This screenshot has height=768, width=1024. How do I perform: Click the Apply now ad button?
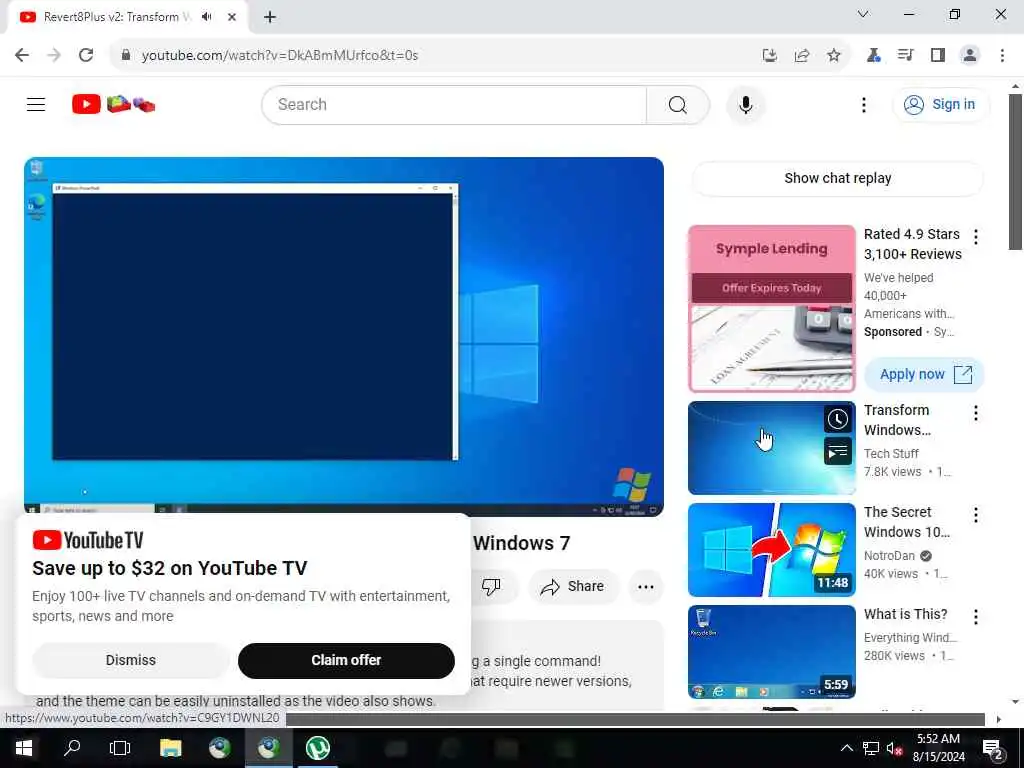tap(924, 375)
